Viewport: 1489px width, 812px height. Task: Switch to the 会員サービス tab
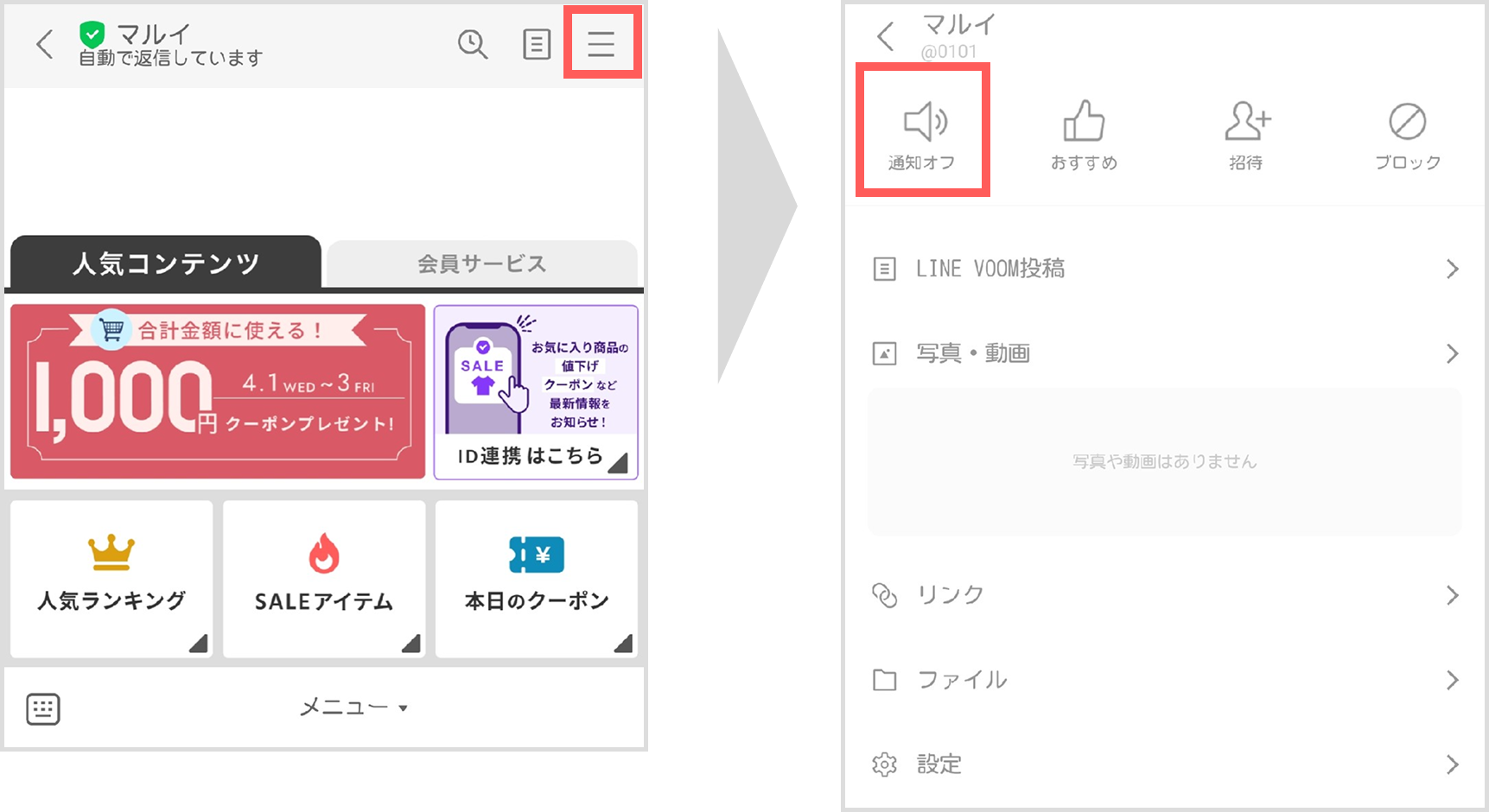pos(481,263)
